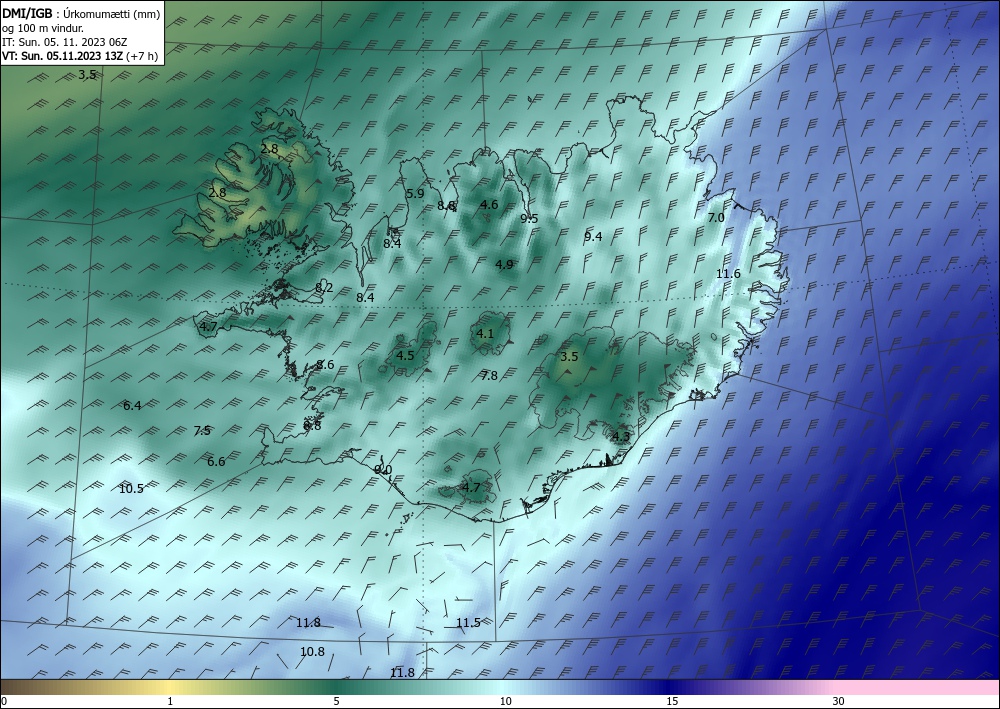
Task: Click the 4.9 precipitation value
Action: click(504, 265)
